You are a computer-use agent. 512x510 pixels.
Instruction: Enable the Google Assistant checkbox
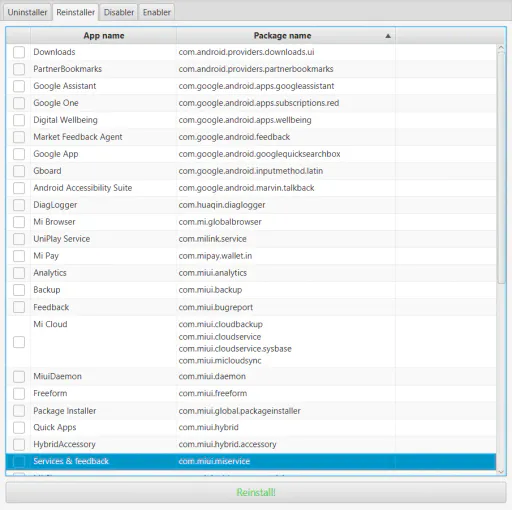pos(19,86)
